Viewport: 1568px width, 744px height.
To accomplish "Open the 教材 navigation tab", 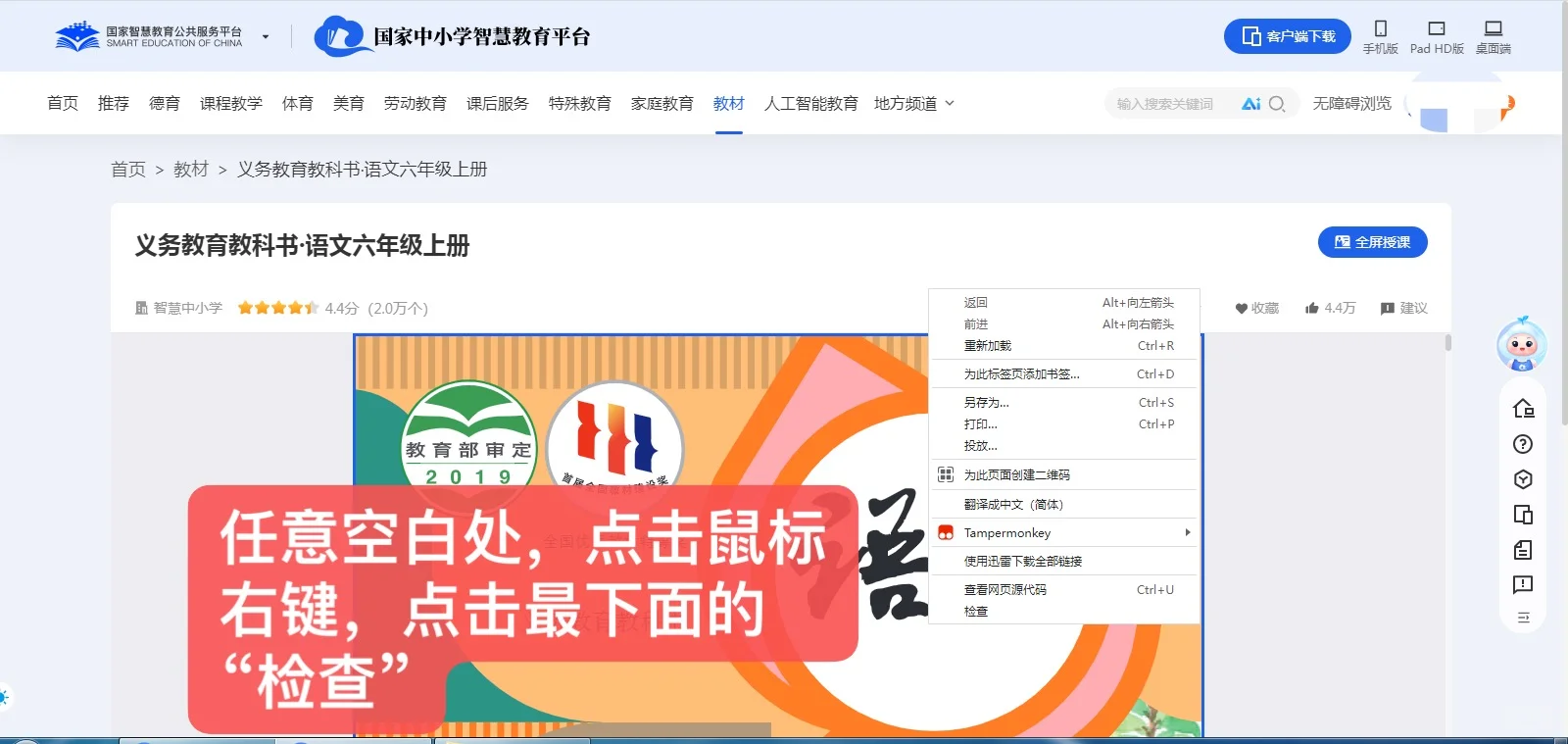I will (729, 103).
